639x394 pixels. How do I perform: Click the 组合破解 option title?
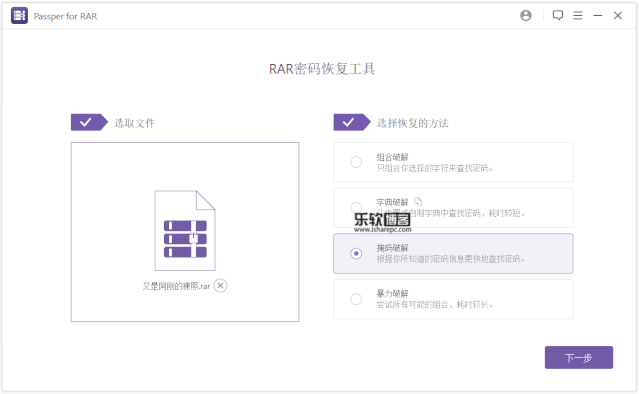(x=392, y=157)
